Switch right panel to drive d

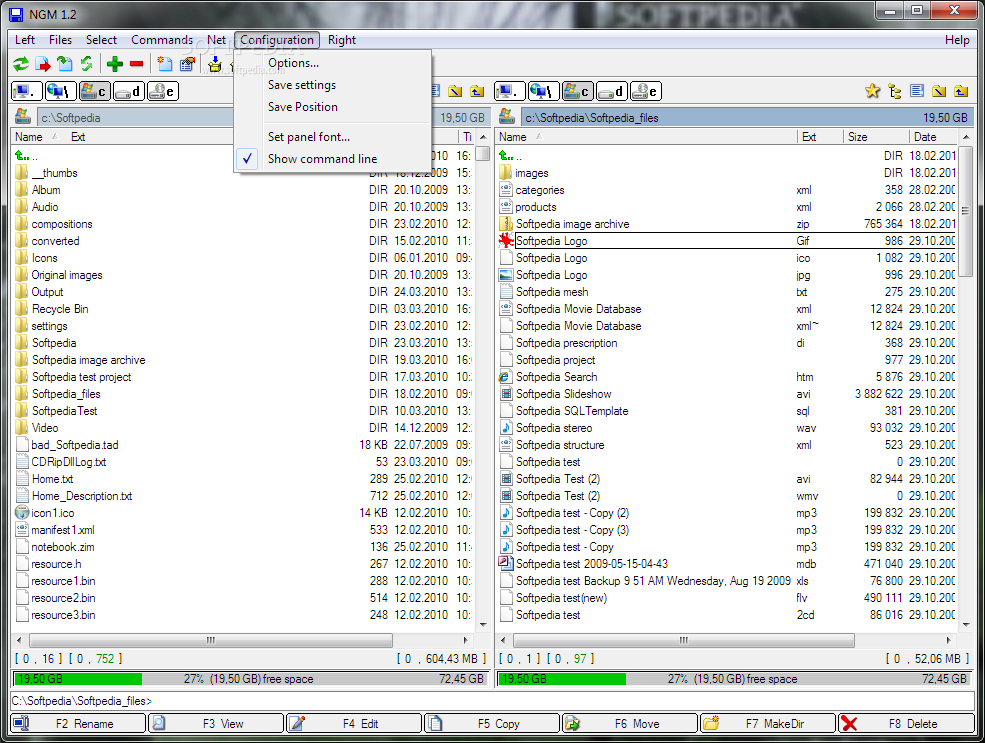point(612,92)
